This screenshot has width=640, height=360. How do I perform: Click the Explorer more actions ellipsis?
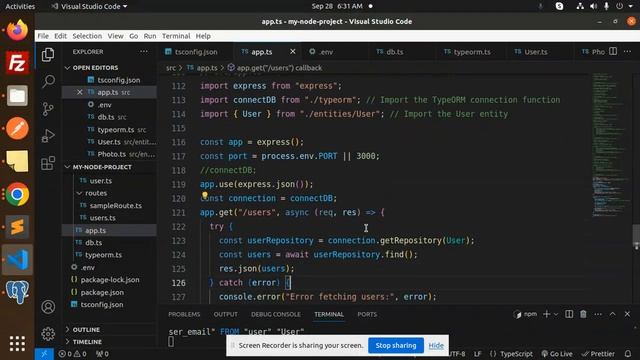click(x=144, y=52)
